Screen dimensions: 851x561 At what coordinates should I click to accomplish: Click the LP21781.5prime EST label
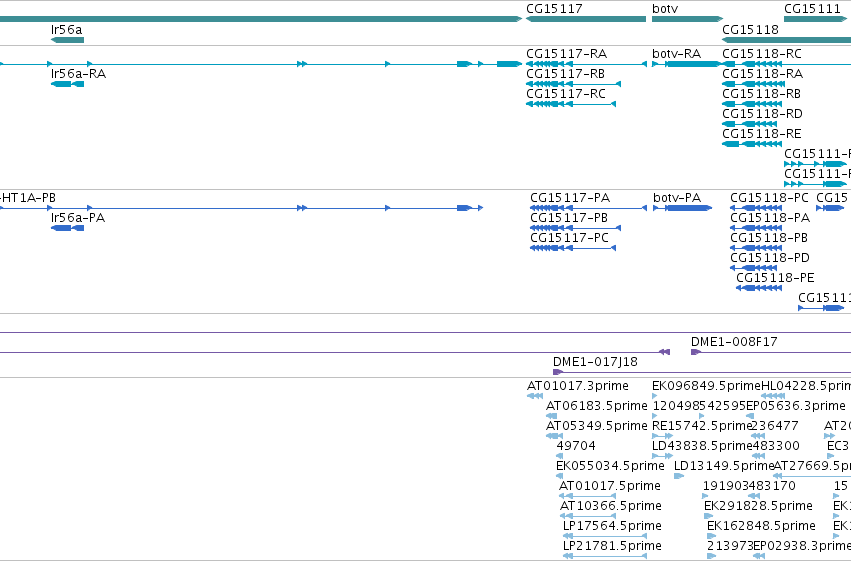click(x=612, y=547)
